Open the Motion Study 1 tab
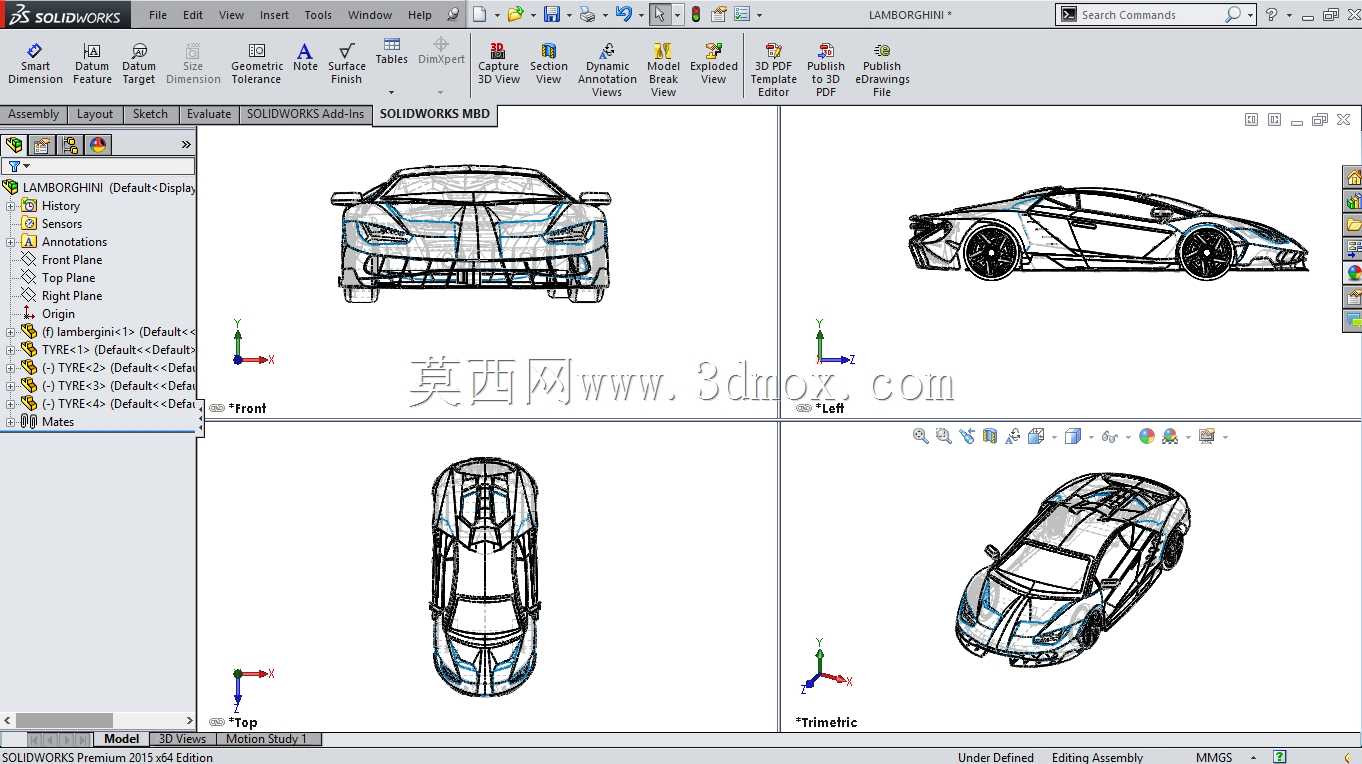1362x764 pixels. pyautogui.click(x=266, y=739)
